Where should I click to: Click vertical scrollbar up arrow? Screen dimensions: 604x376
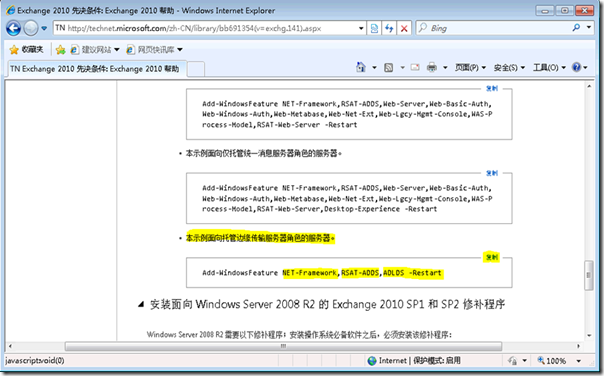click(589, 86)
